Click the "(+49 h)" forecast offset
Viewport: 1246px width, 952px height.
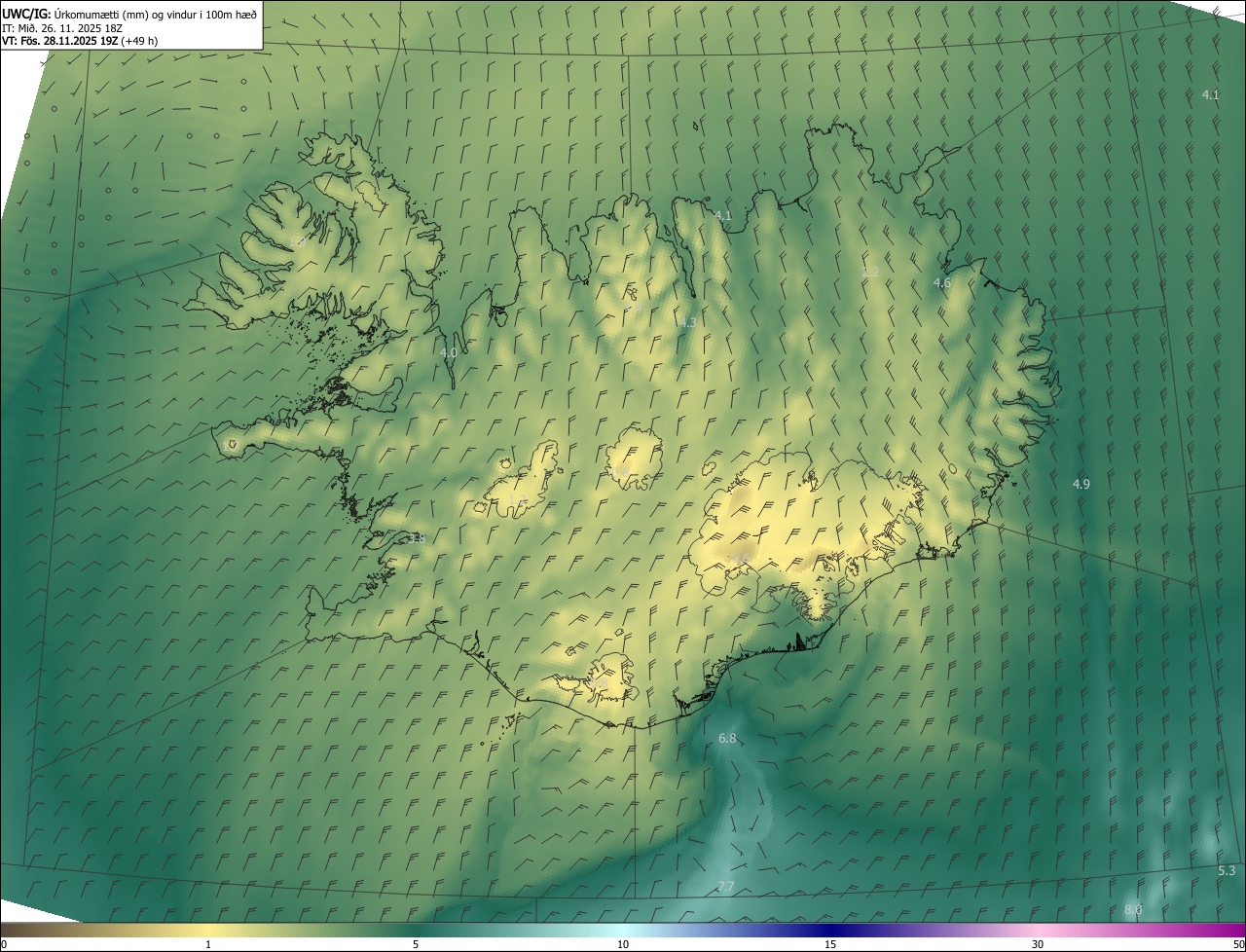[139, 41]
